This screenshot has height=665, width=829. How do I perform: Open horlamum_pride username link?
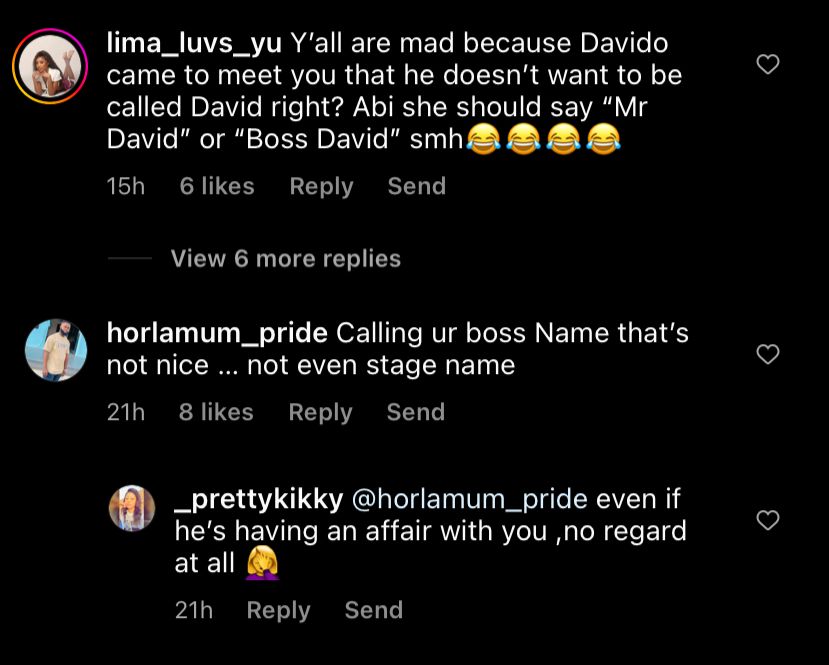click(217, 334)
